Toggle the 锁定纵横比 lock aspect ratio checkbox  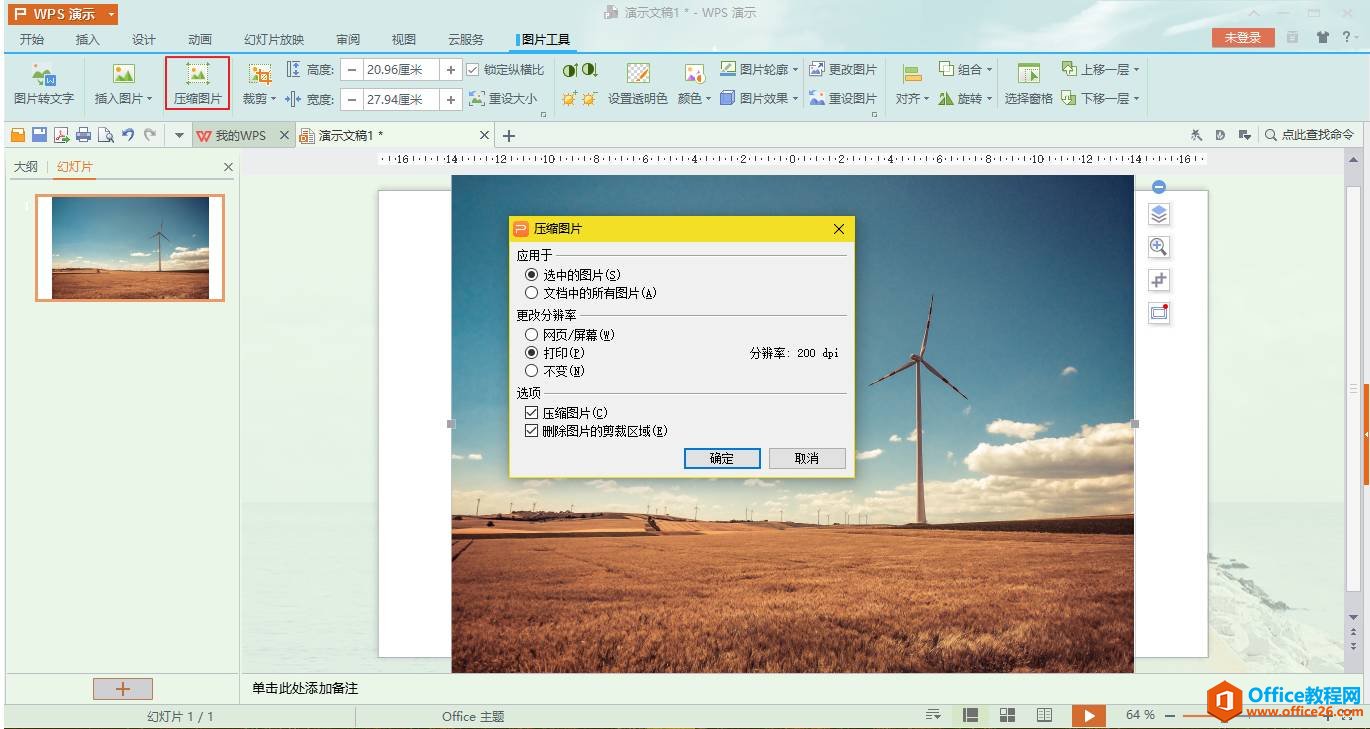click(x=474, y=70)
